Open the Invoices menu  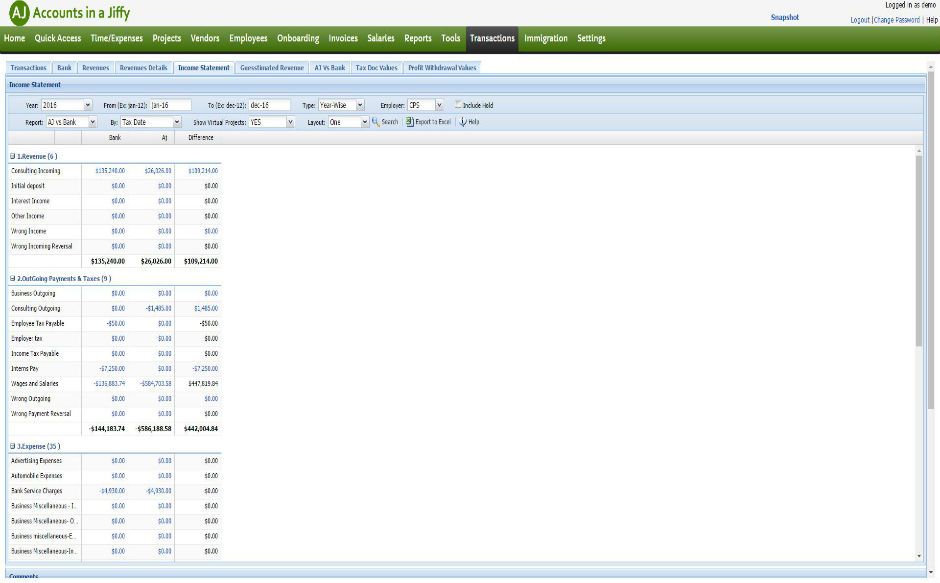343,38
